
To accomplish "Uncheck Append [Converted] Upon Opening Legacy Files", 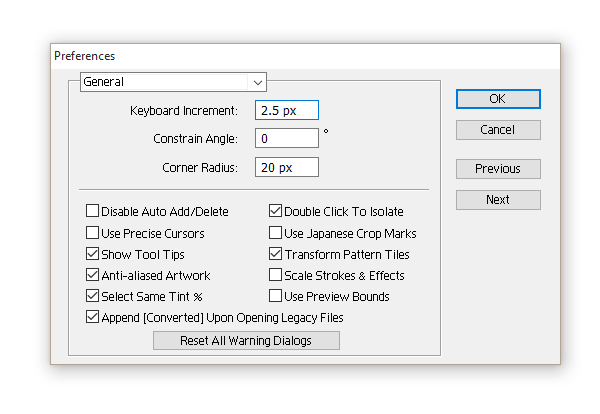I will (x=93, y=317).
